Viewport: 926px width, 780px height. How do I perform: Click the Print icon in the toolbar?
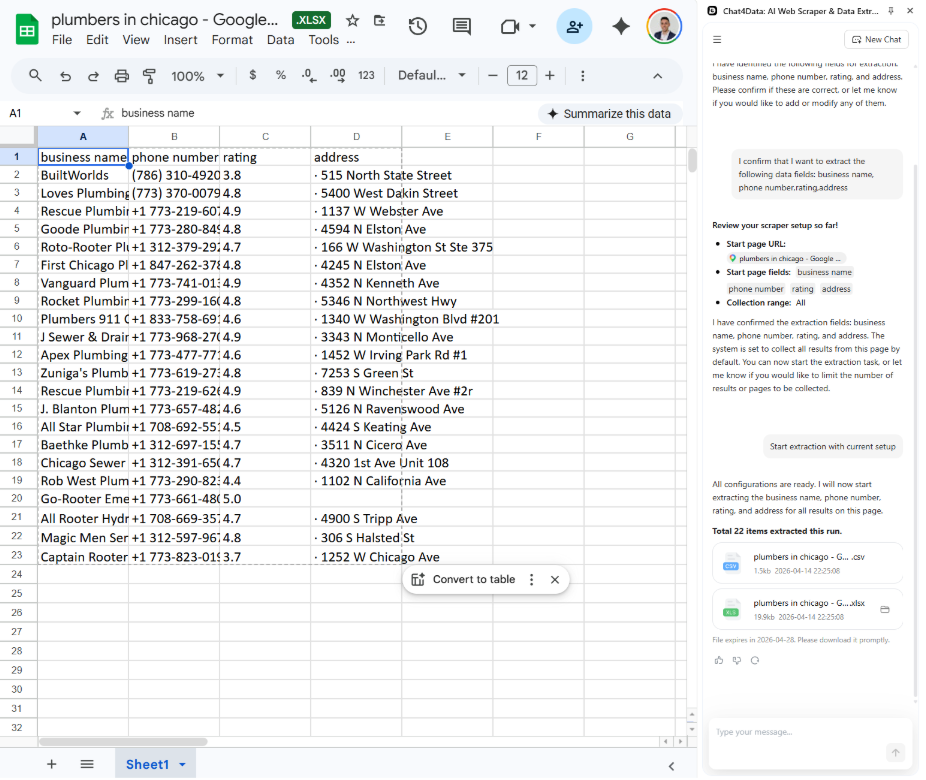point(120,75)
